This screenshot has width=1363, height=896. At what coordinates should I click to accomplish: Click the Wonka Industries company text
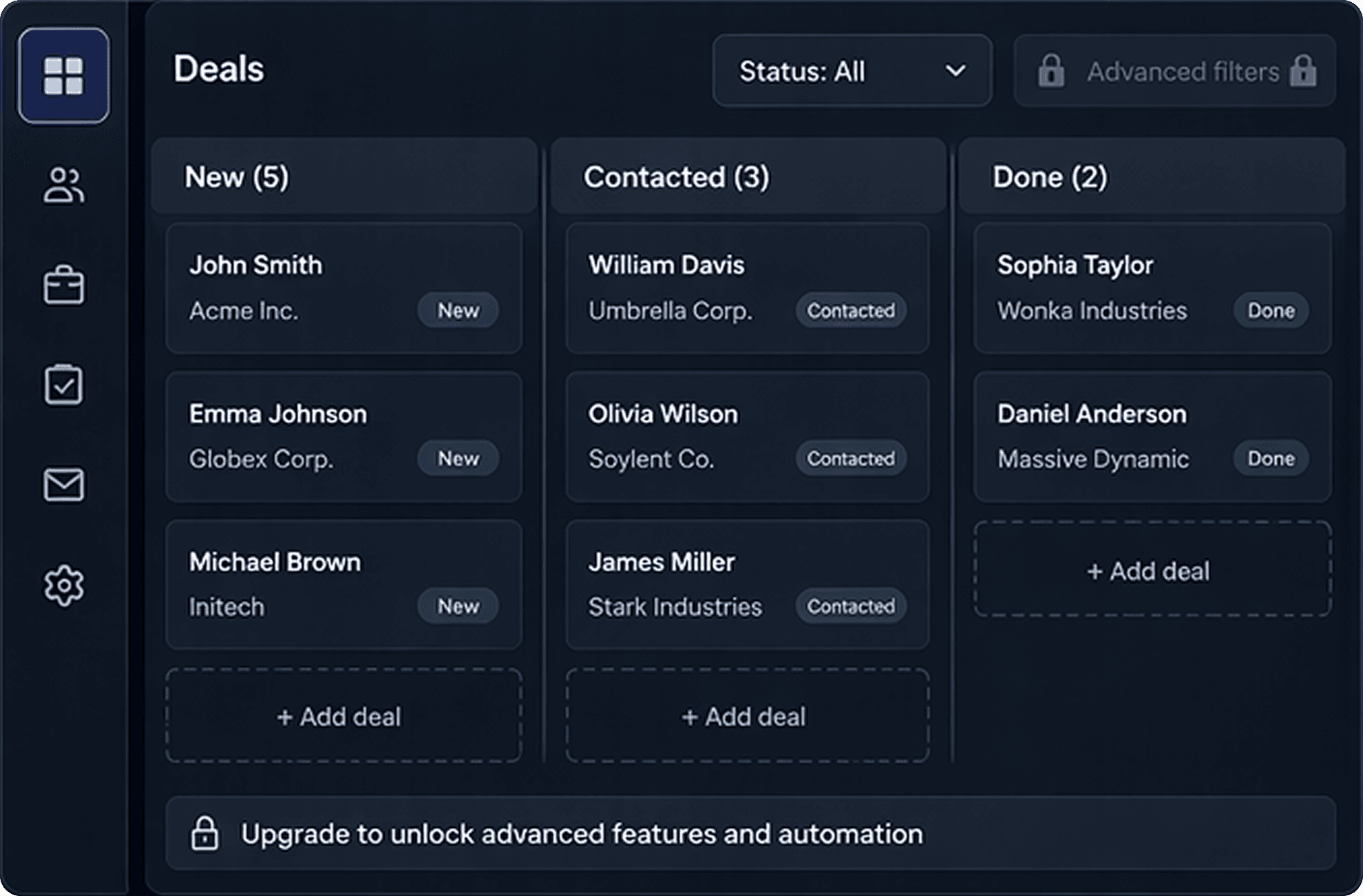click(x=1092, y=310)
